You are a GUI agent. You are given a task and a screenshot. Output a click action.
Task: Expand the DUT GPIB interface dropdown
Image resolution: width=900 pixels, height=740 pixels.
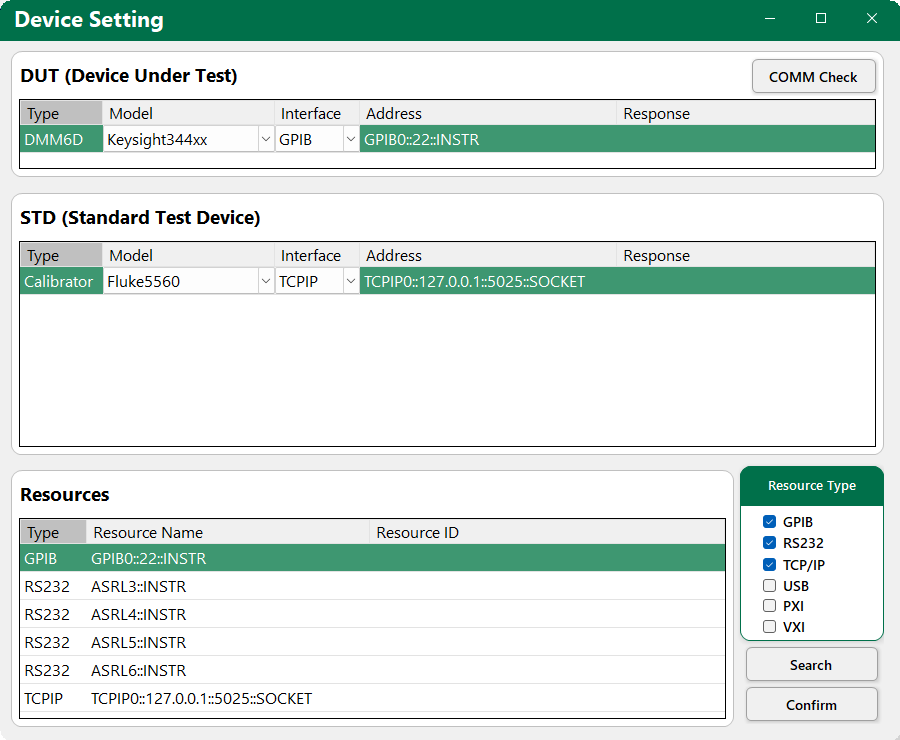(350, 140)
